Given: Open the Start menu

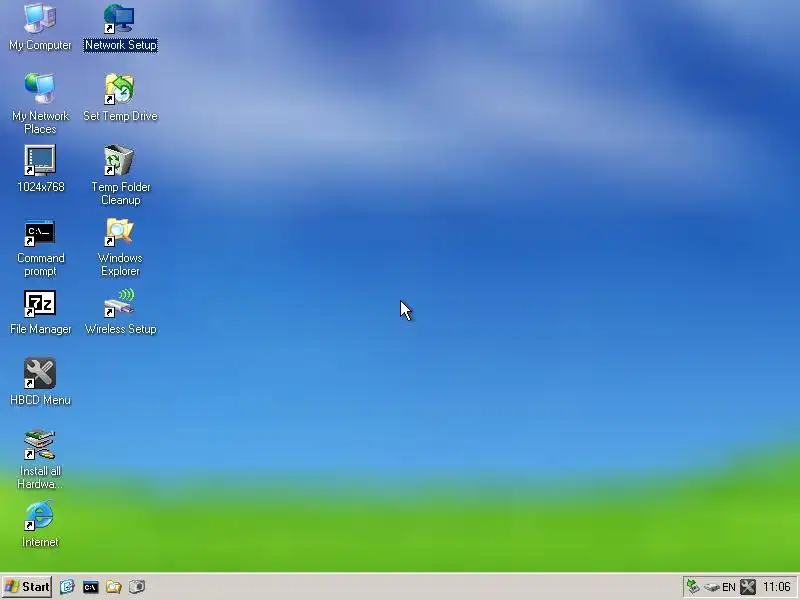Looking at the screenshot, I should pos(27,587).
